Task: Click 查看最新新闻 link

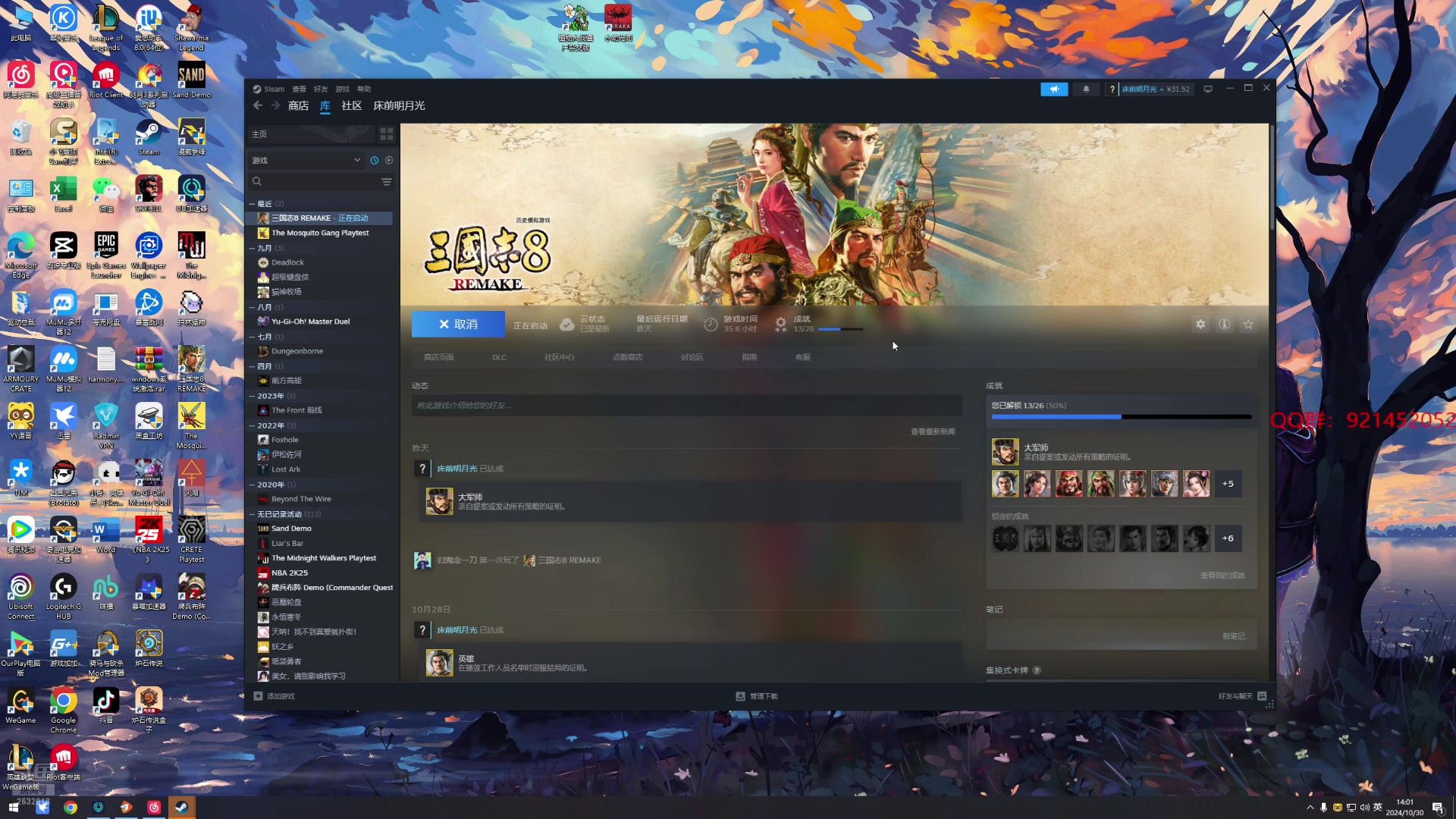Action: [933, 431]
